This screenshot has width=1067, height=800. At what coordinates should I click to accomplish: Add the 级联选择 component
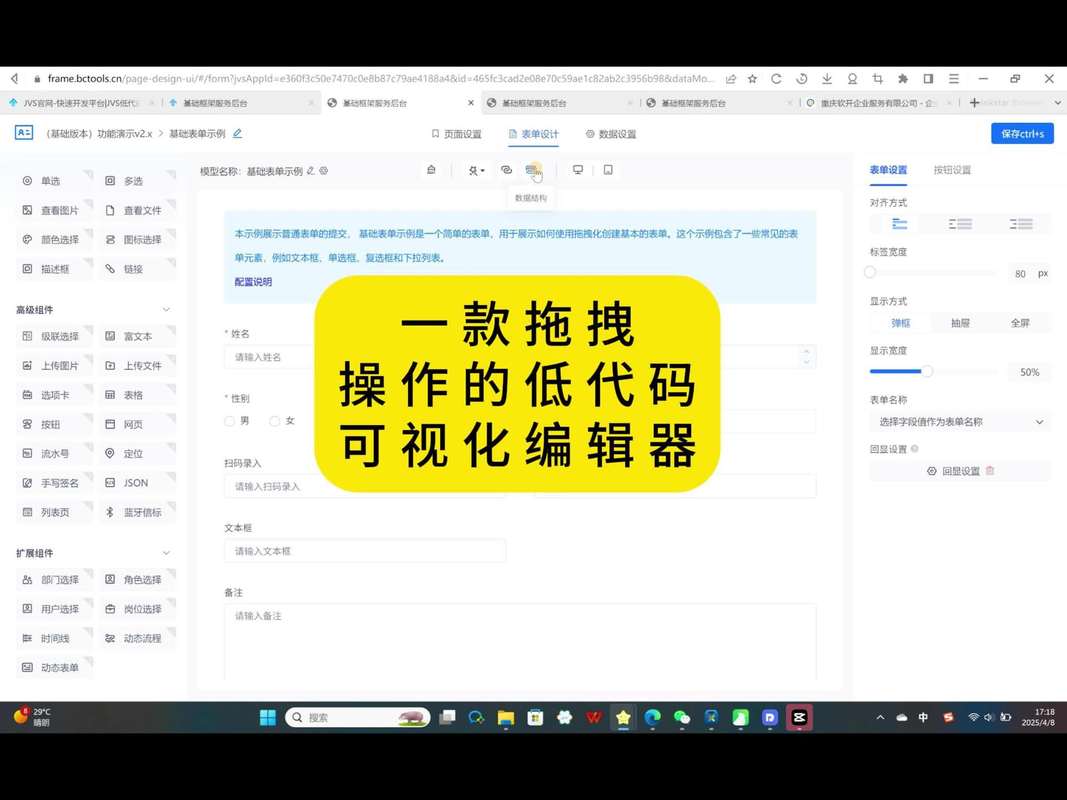(54, 336)
